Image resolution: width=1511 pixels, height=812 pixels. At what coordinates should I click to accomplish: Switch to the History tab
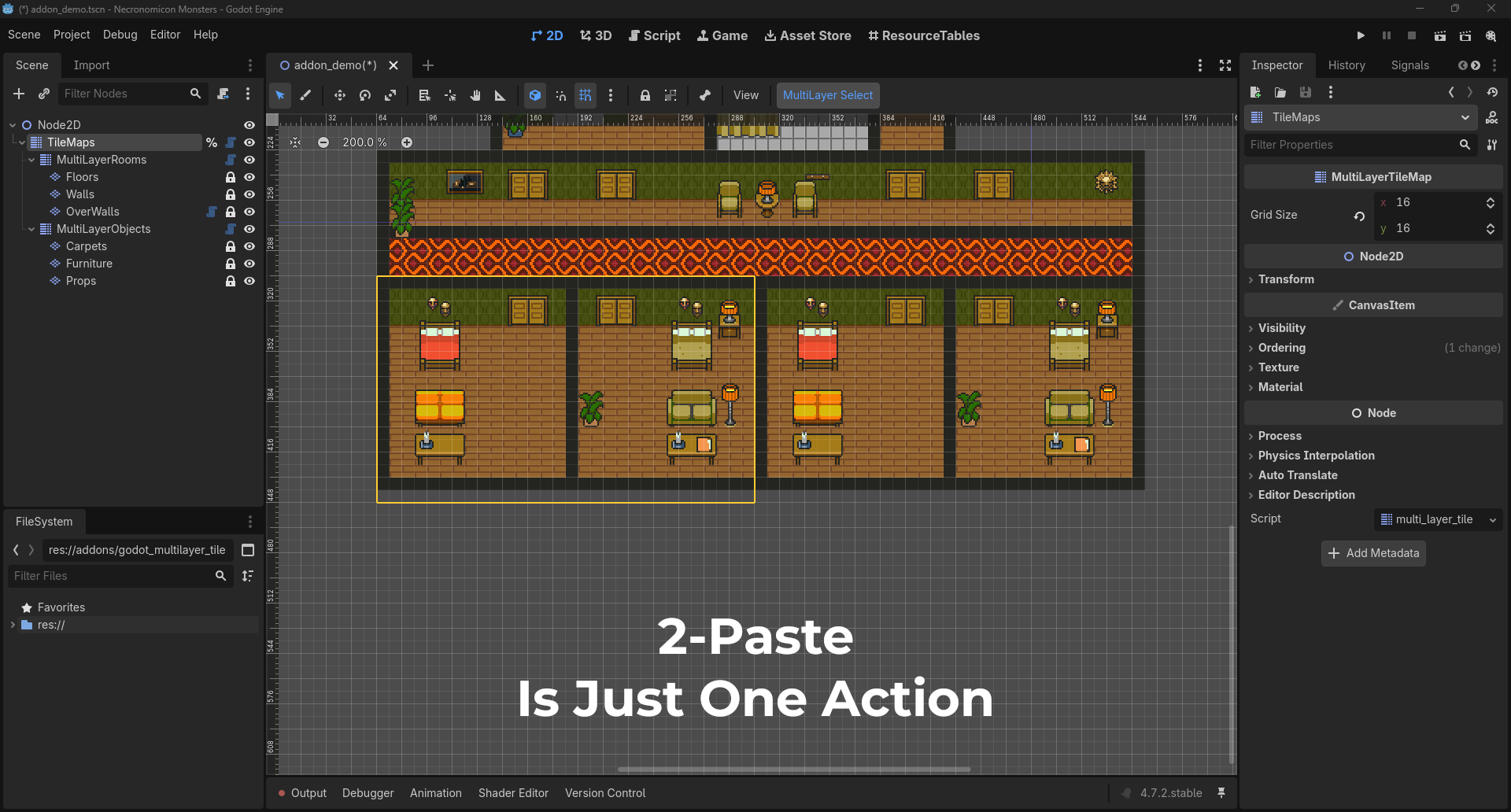coord(1347,65)
